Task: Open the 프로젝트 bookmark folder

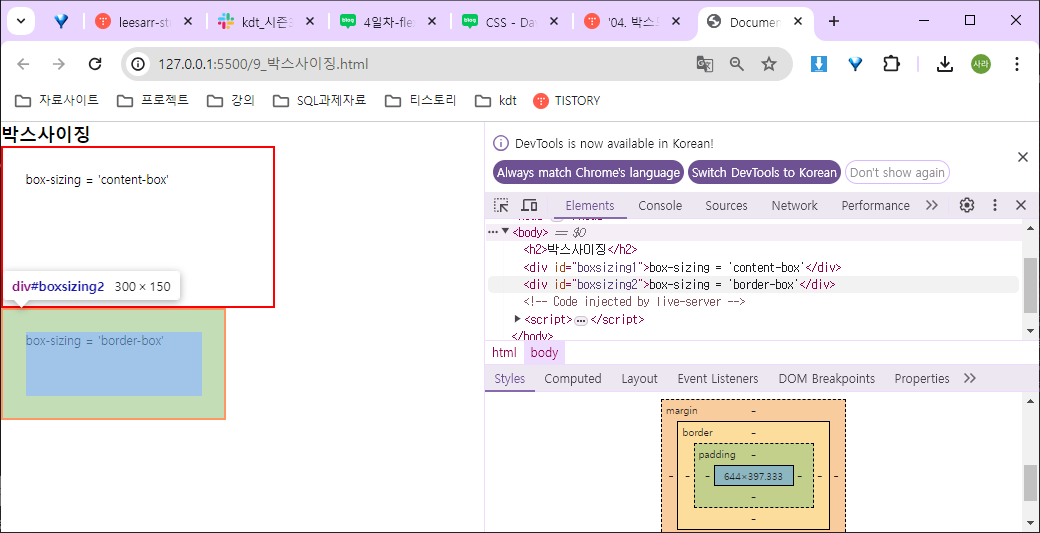Action: pos(153,101)
